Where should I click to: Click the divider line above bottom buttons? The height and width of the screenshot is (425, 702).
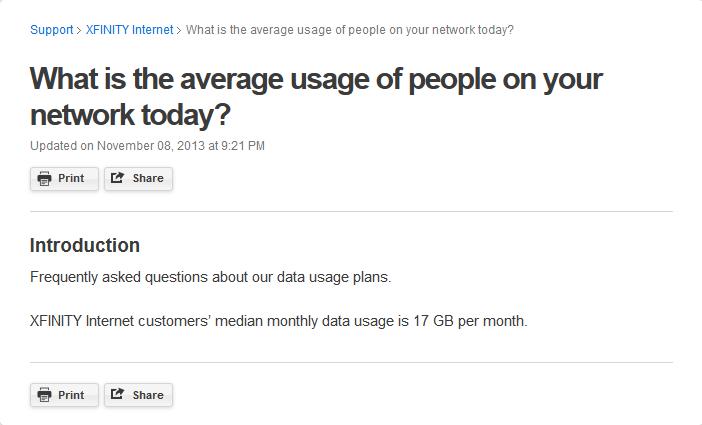tap(351, 362)
